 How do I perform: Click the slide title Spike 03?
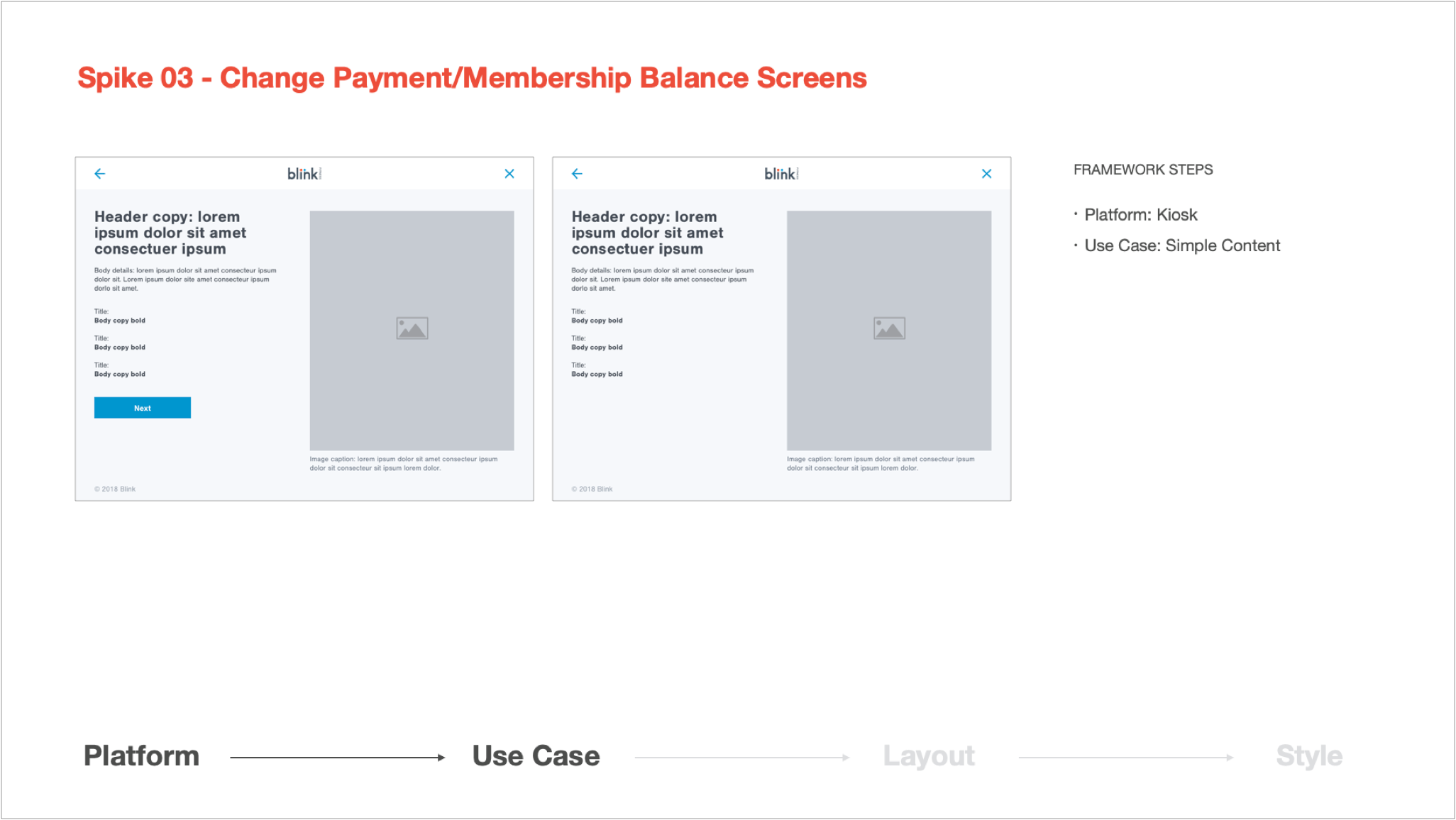click(x=472, y=78)
